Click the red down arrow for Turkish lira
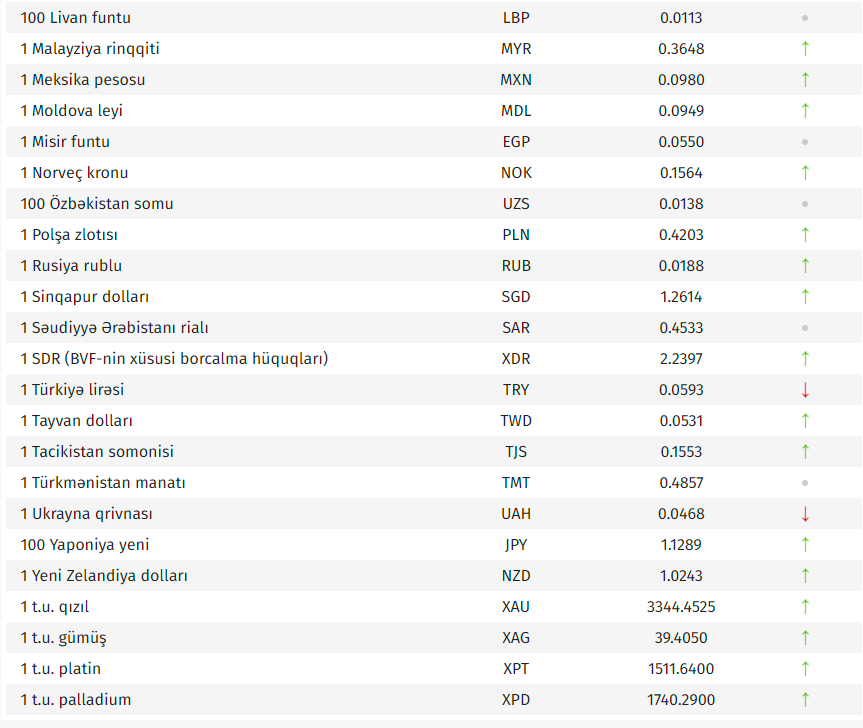 (805, 390)
